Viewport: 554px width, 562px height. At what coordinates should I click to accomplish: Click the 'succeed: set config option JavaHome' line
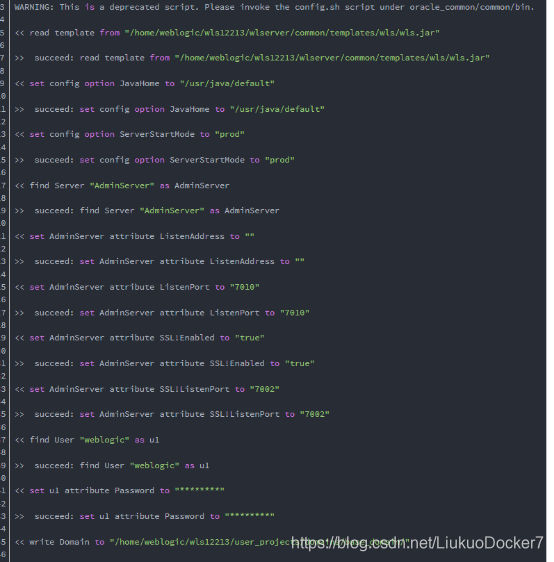pyautogui.click(x=170, y=109)
